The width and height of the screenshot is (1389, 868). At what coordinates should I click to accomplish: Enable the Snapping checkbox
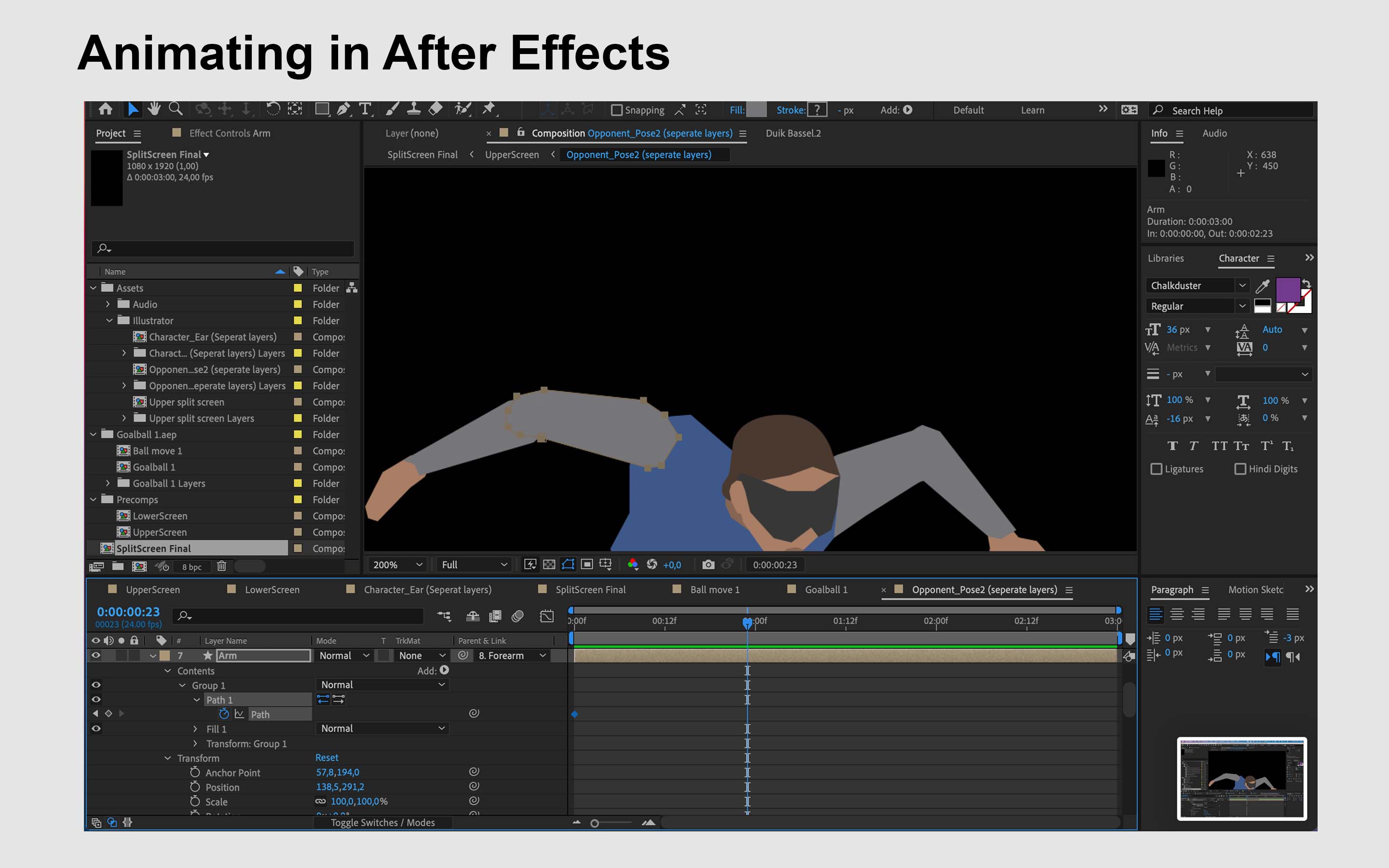[616, 109]
